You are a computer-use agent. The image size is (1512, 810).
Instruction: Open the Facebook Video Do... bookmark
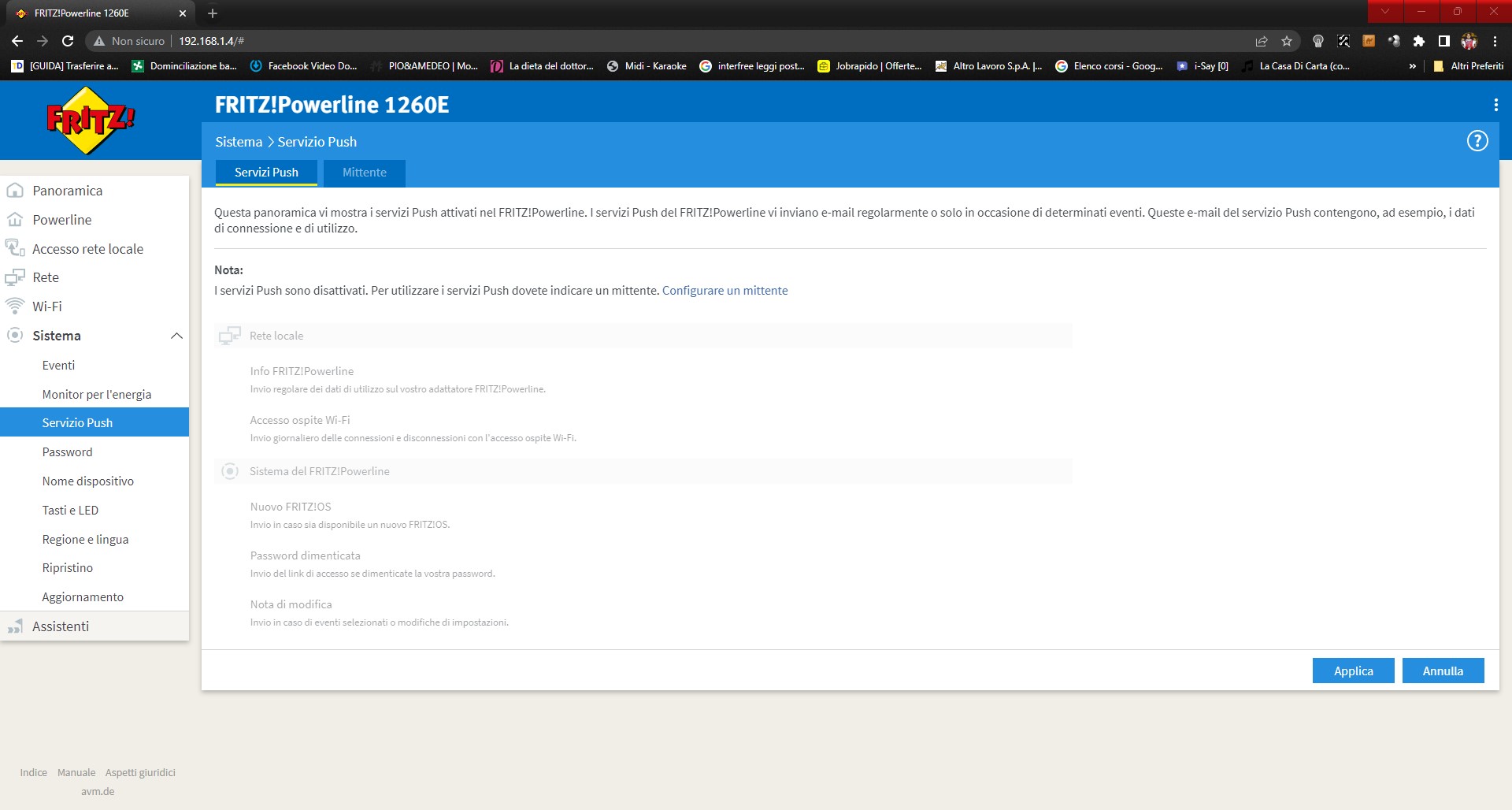tap(303, 66)
